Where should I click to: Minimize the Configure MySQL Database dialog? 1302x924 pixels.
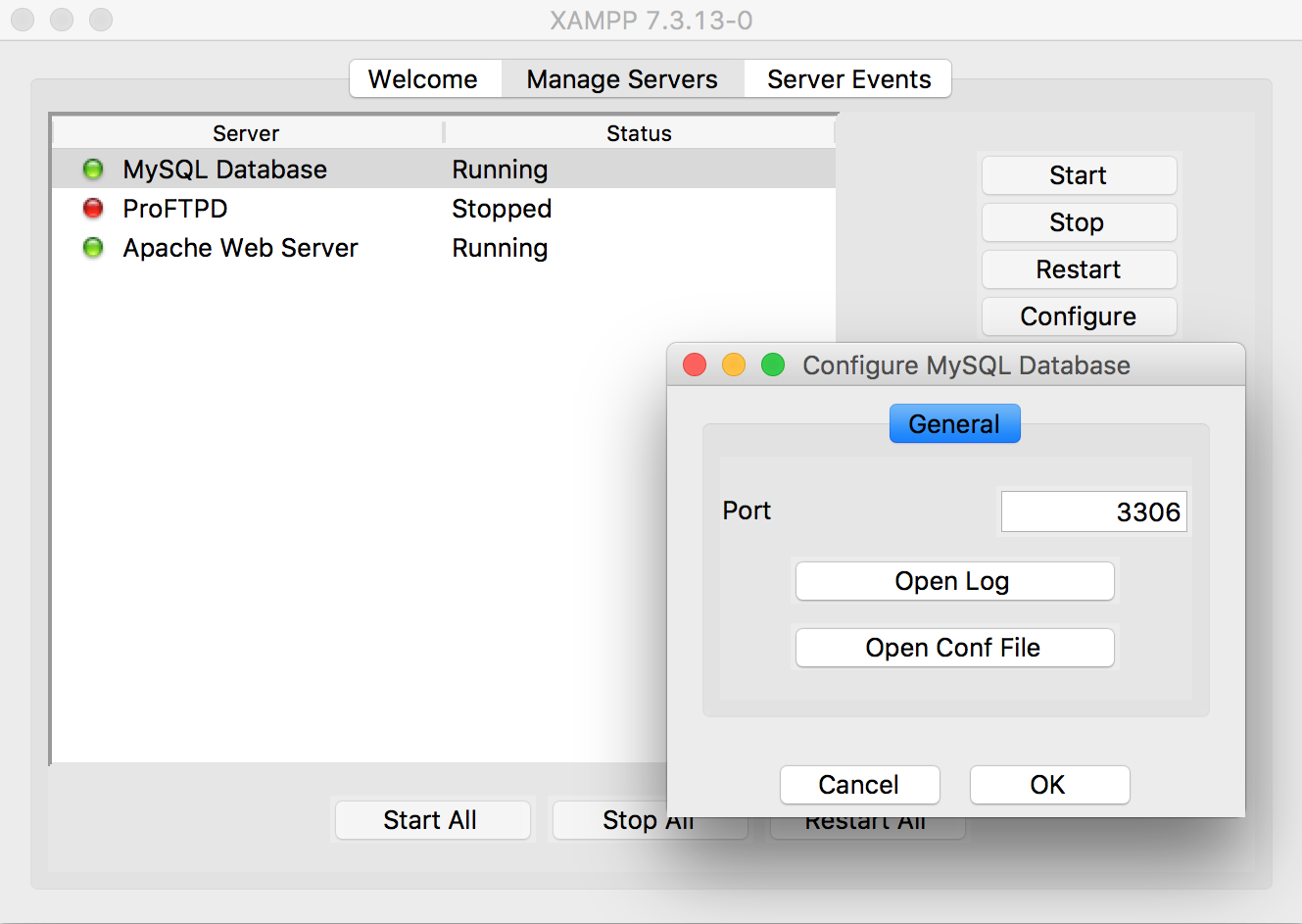(x=734, y=365)
